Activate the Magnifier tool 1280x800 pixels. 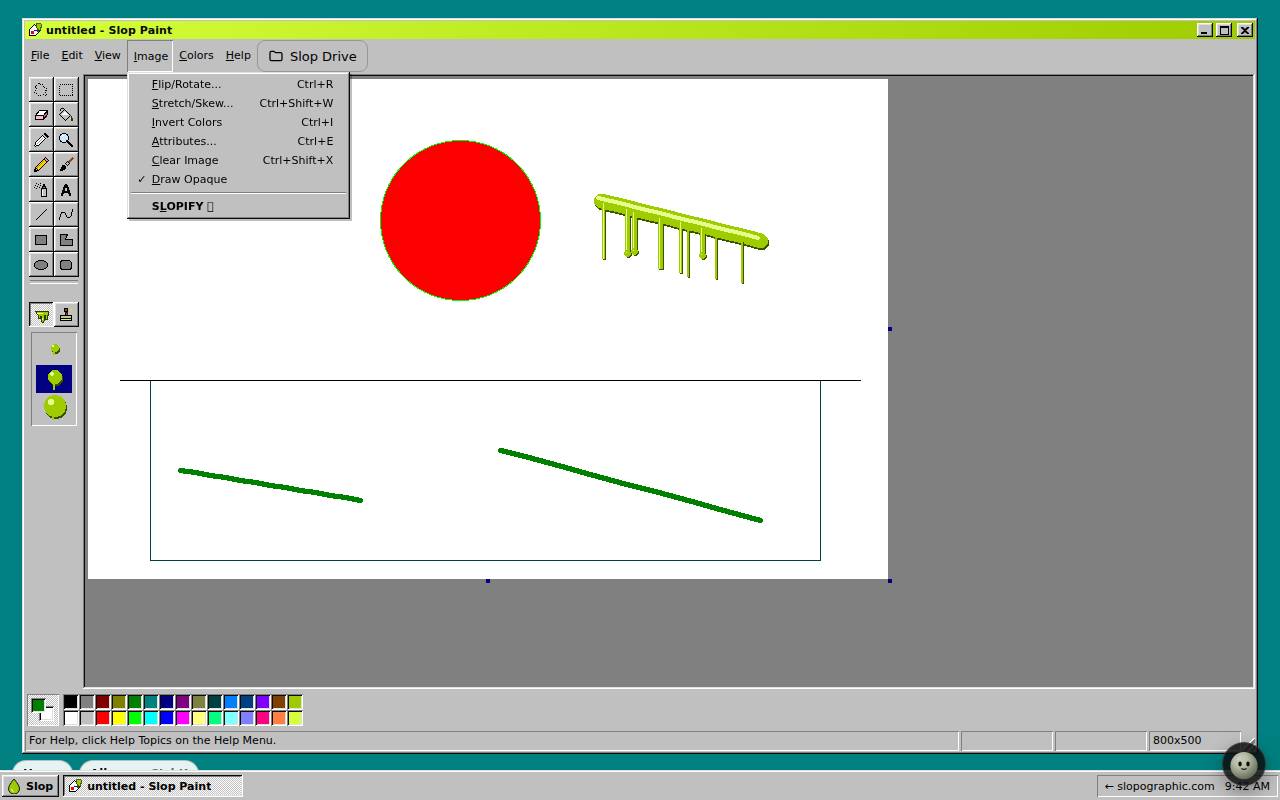pyautogui.click(x=66, y=139)
